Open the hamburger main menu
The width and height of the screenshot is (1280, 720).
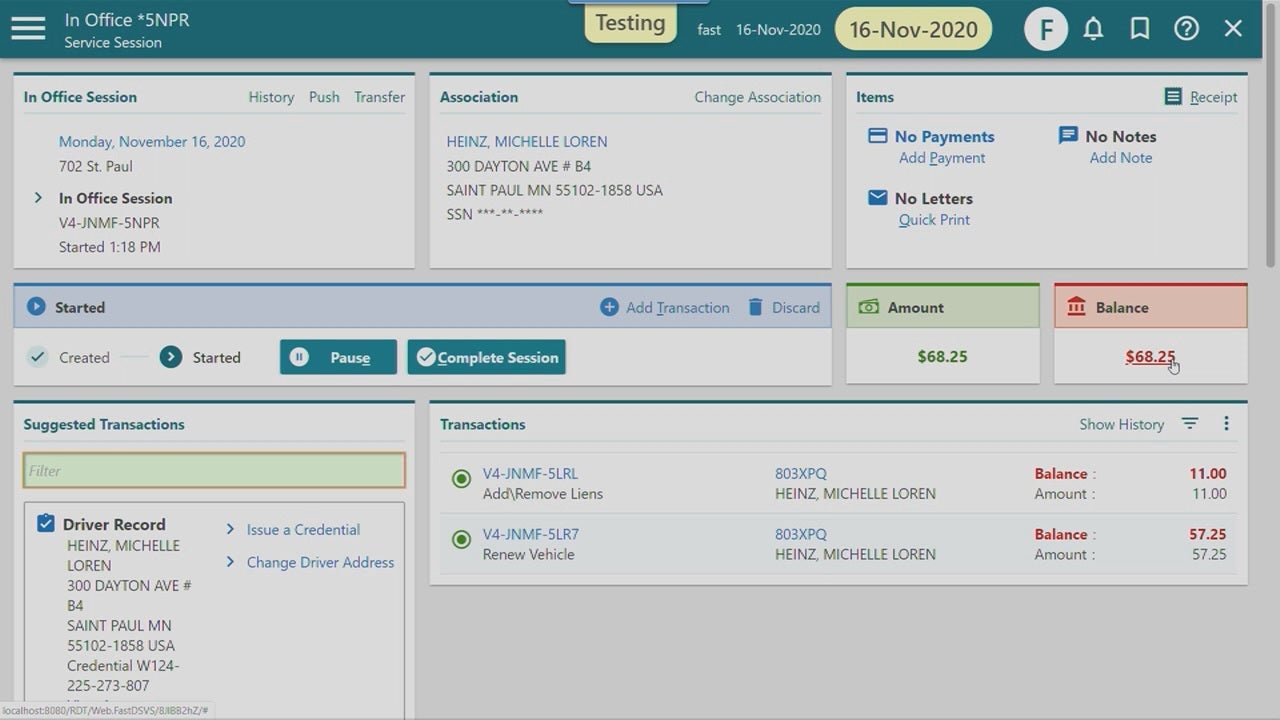tap(28, 29)
